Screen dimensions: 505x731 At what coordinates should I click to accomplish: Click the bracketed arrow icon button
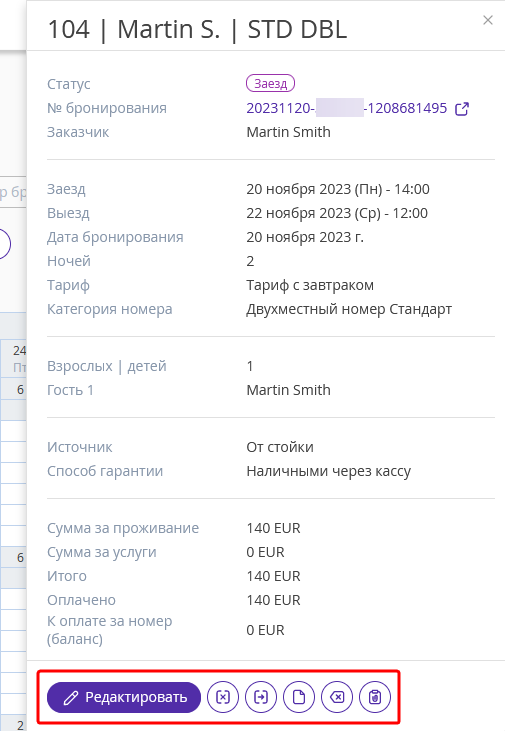(x=261, y=697)
